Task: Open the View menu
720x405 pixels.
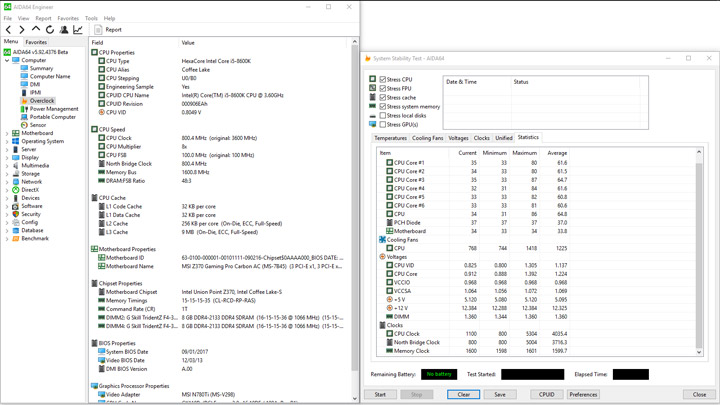Action: pyautogui.click(x=23, y=18)
